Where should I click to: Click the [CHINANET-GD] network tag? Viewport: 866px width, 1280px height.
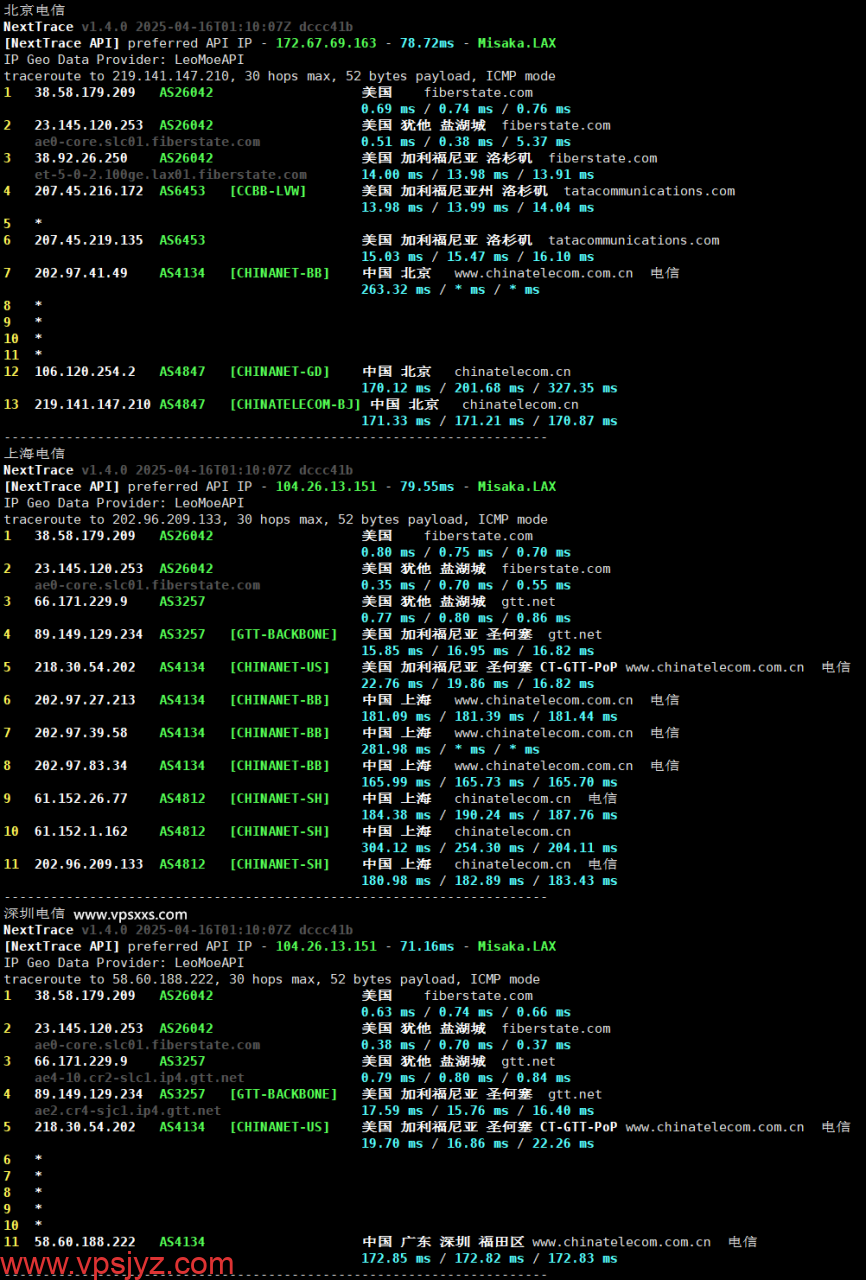coord(279,372)
